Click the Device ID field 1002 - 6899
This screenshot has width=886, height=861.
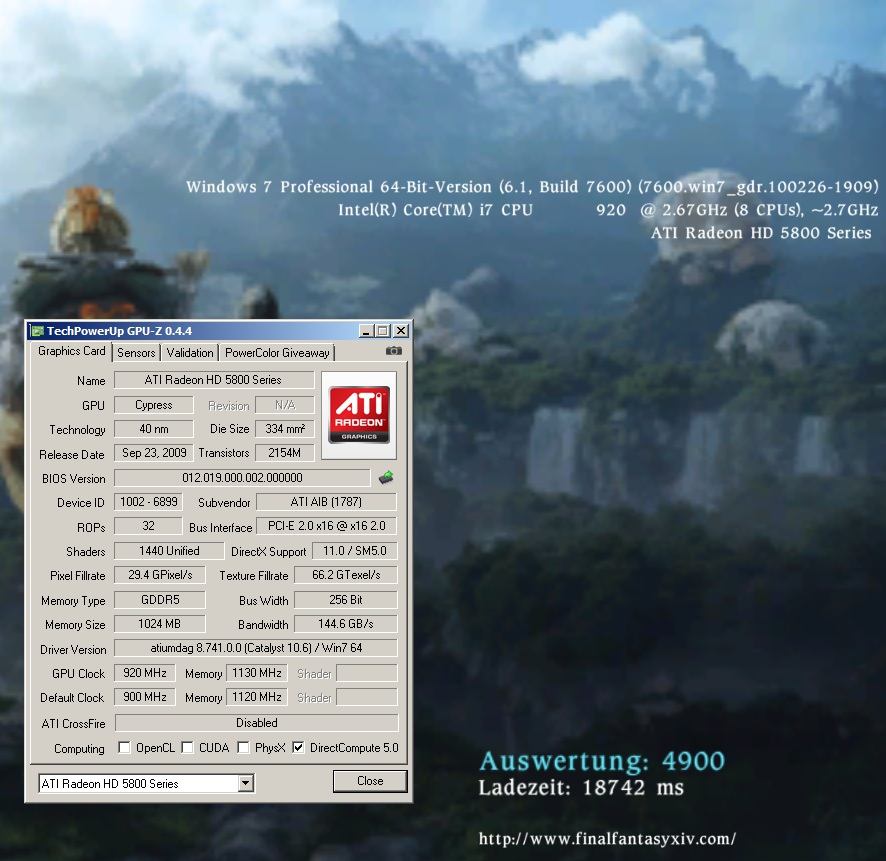tap(149, 502)
